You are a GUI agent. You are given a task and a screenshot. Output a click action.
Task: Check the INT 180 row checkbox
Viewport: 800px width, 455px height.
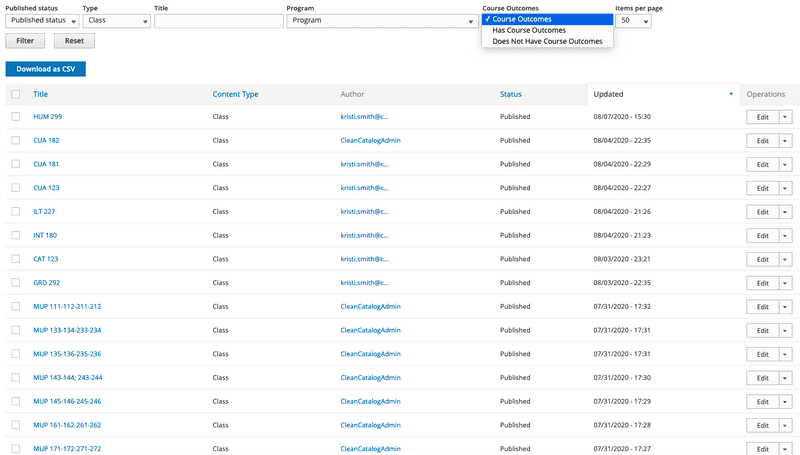pos(16,235)
